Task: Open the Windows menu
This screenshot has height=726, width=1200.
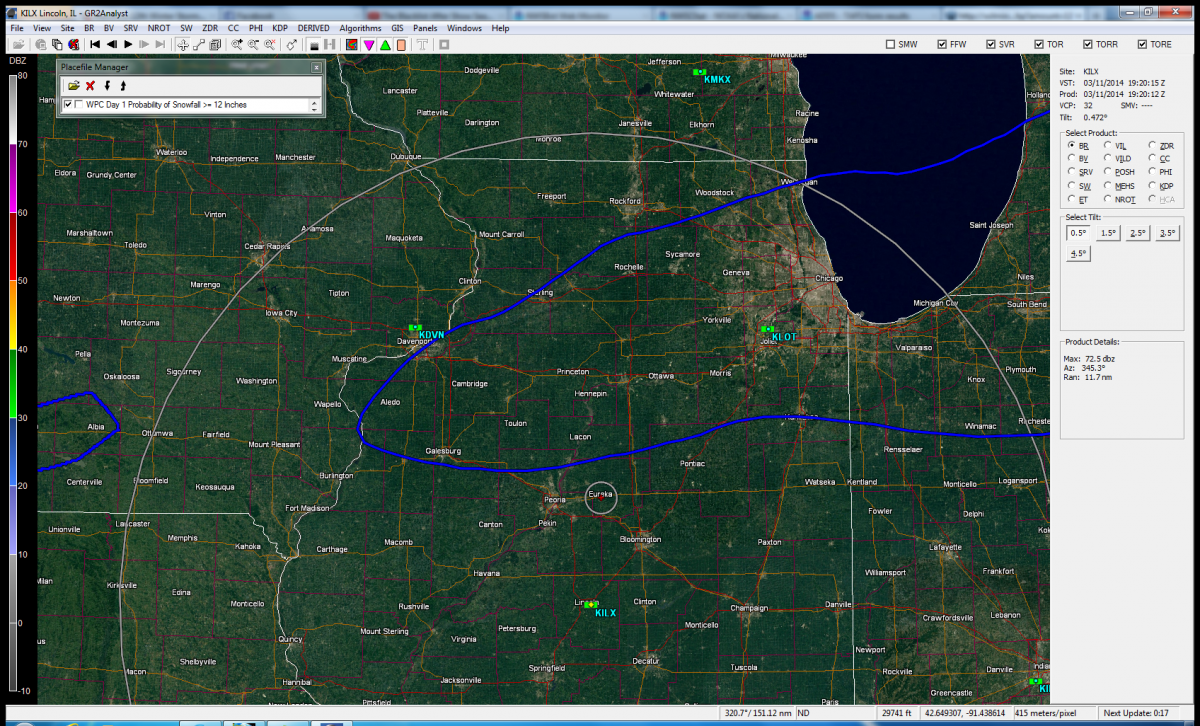Action: (x=464, y=28)
